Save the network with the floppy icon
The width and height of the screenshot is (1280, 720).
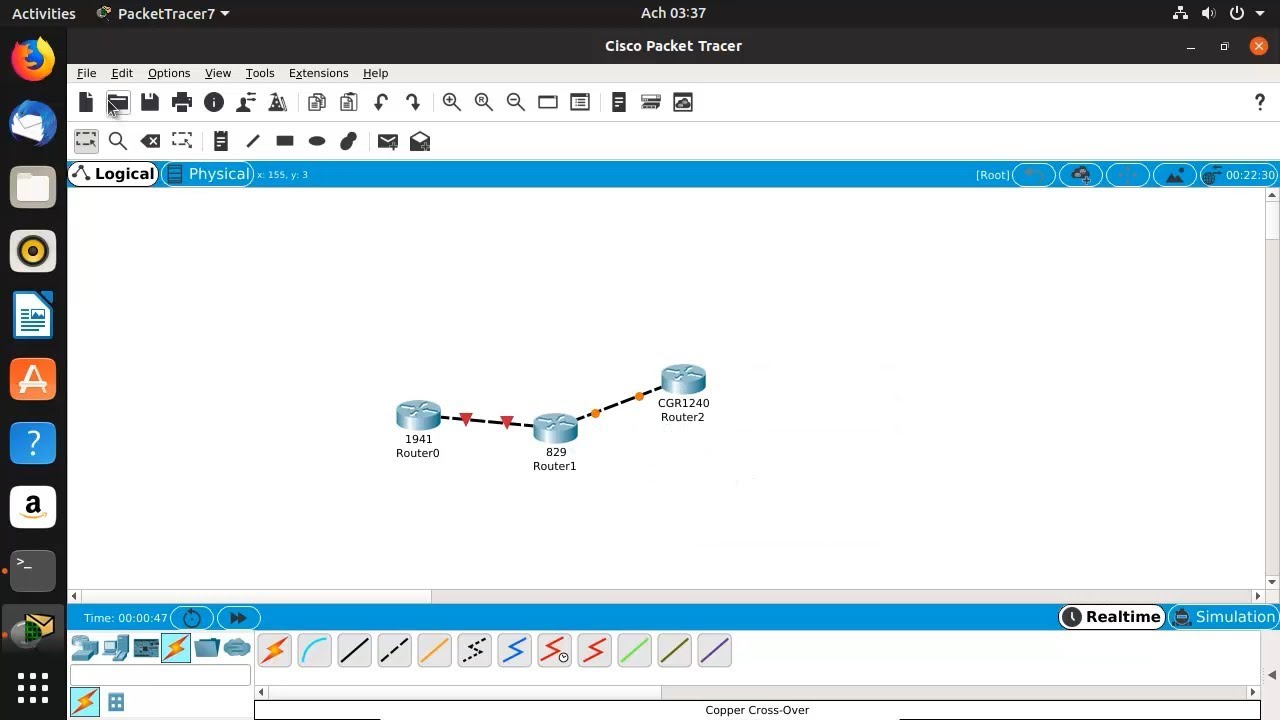pyautogui.click(x=150, y=102)
